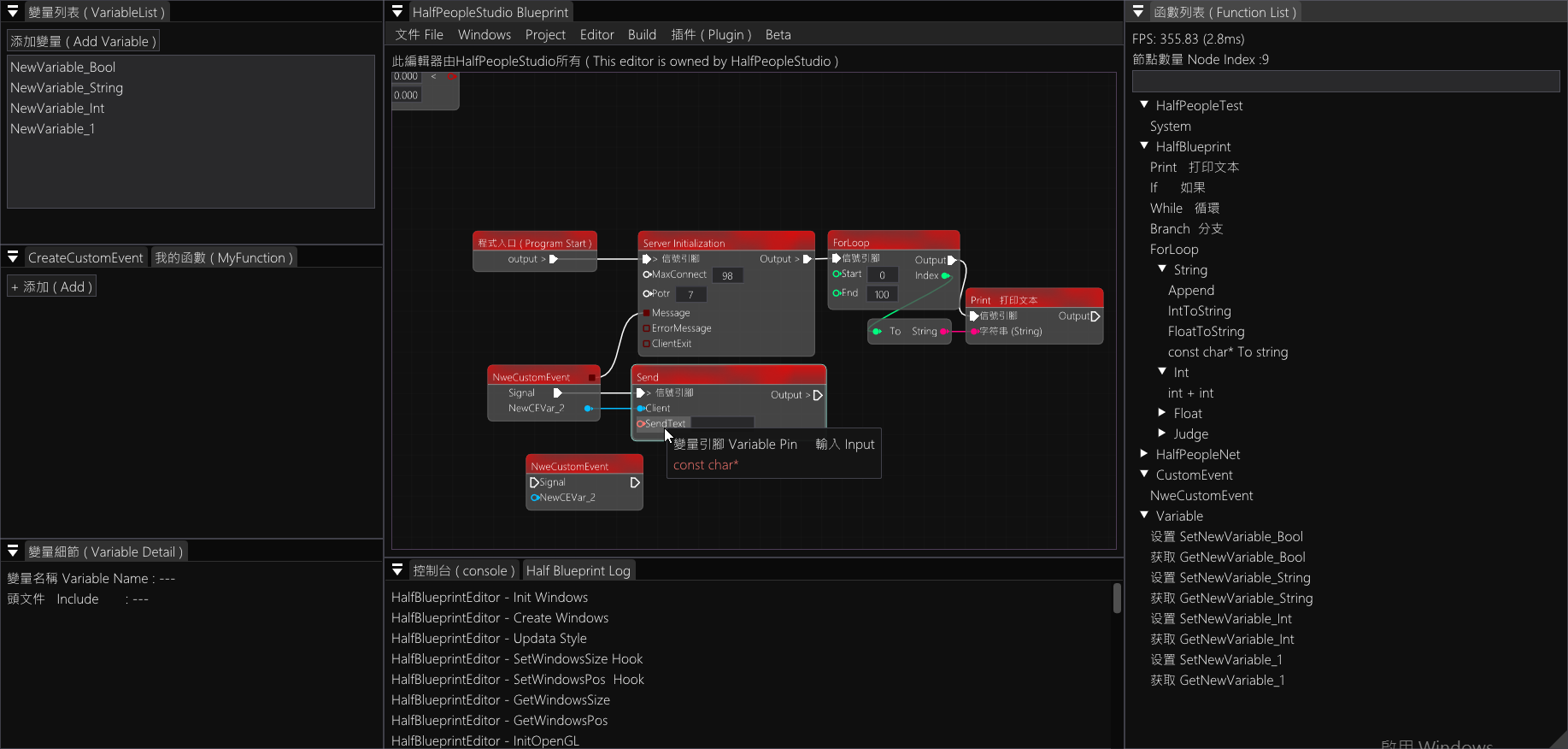Open the 插件 (Plugin) menu
The height and width of the screenshot is (749, 1568).
711,35
